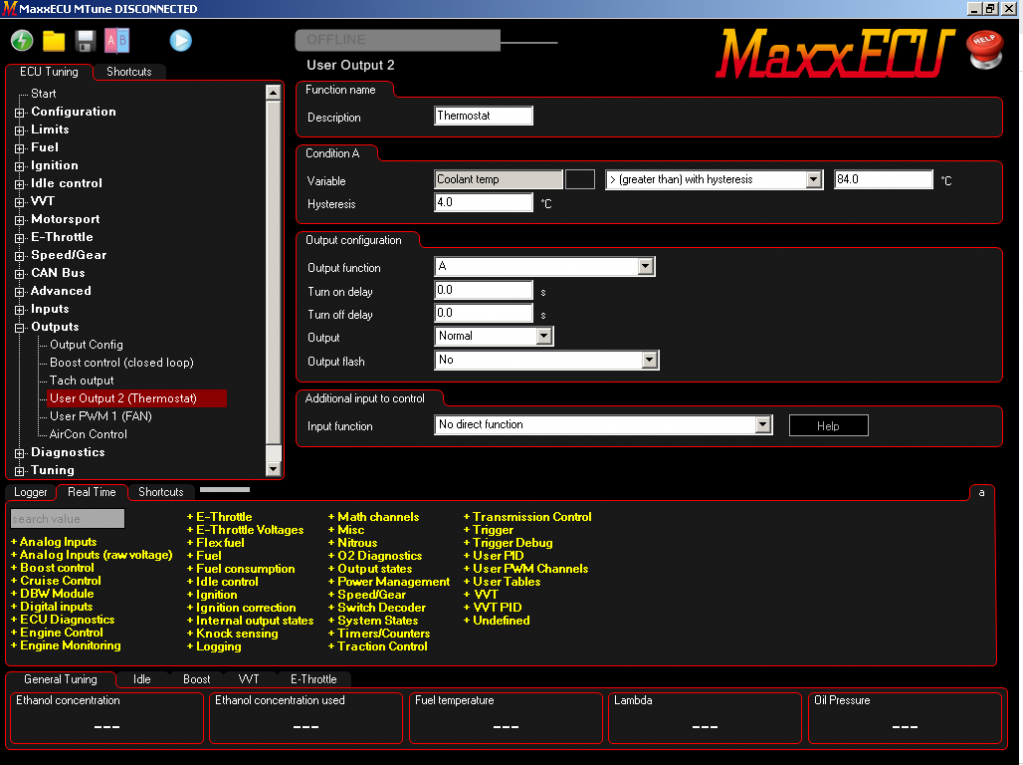Select User PWM 1 (FAN) tree item
Screen dimensions: 1023x765
(x=100, y=417)
